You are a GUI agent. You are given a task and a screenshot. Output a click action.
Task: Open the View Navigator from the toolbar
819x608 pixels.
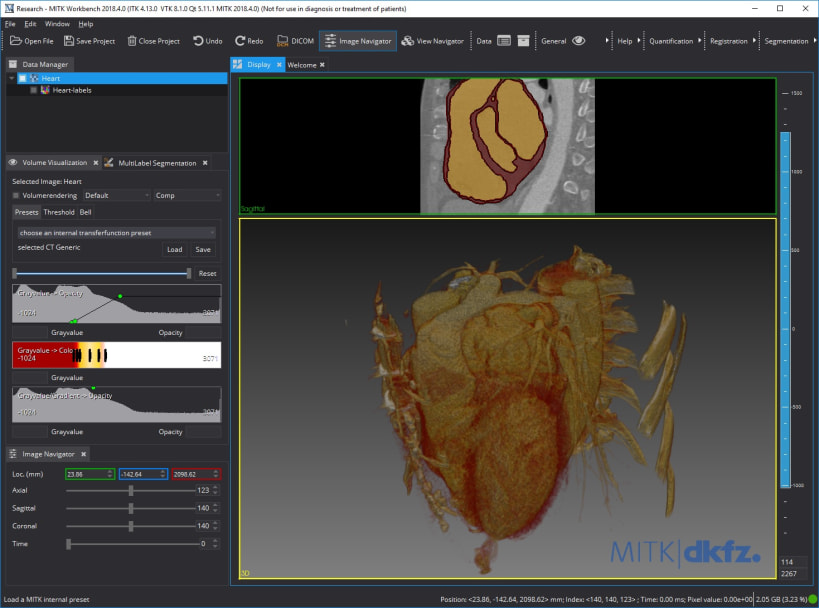point(432,41)
